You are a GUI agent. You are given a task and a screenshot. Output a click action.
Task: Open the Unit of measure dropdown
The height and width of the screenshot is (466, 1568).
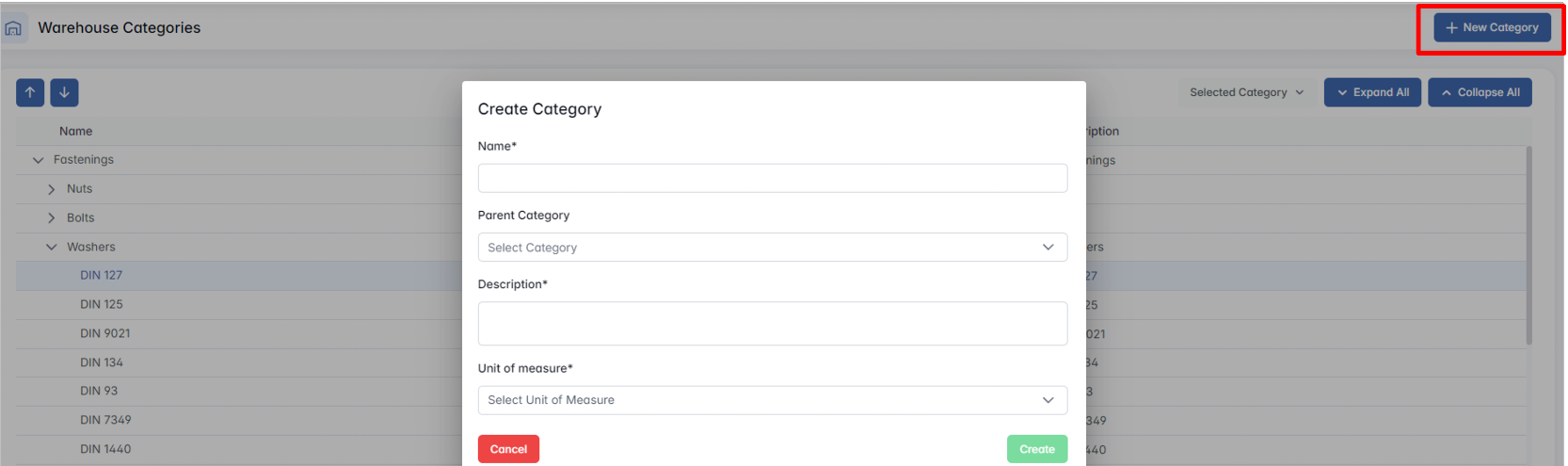(772, 400)
